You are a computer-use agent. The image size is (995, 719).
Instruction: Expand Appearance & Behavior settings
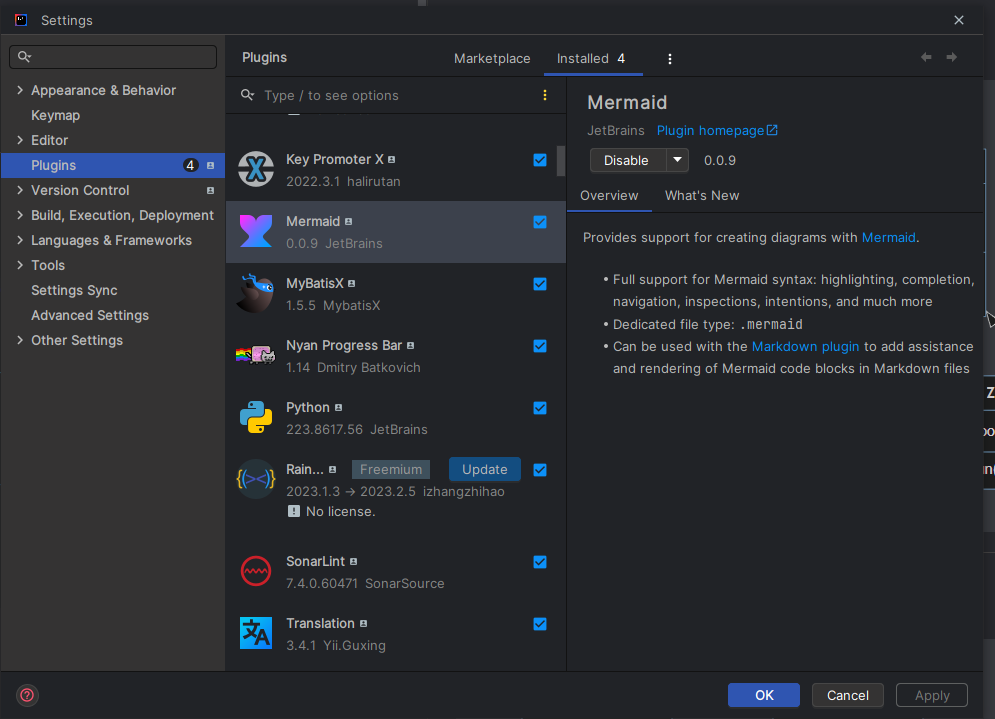20,90
